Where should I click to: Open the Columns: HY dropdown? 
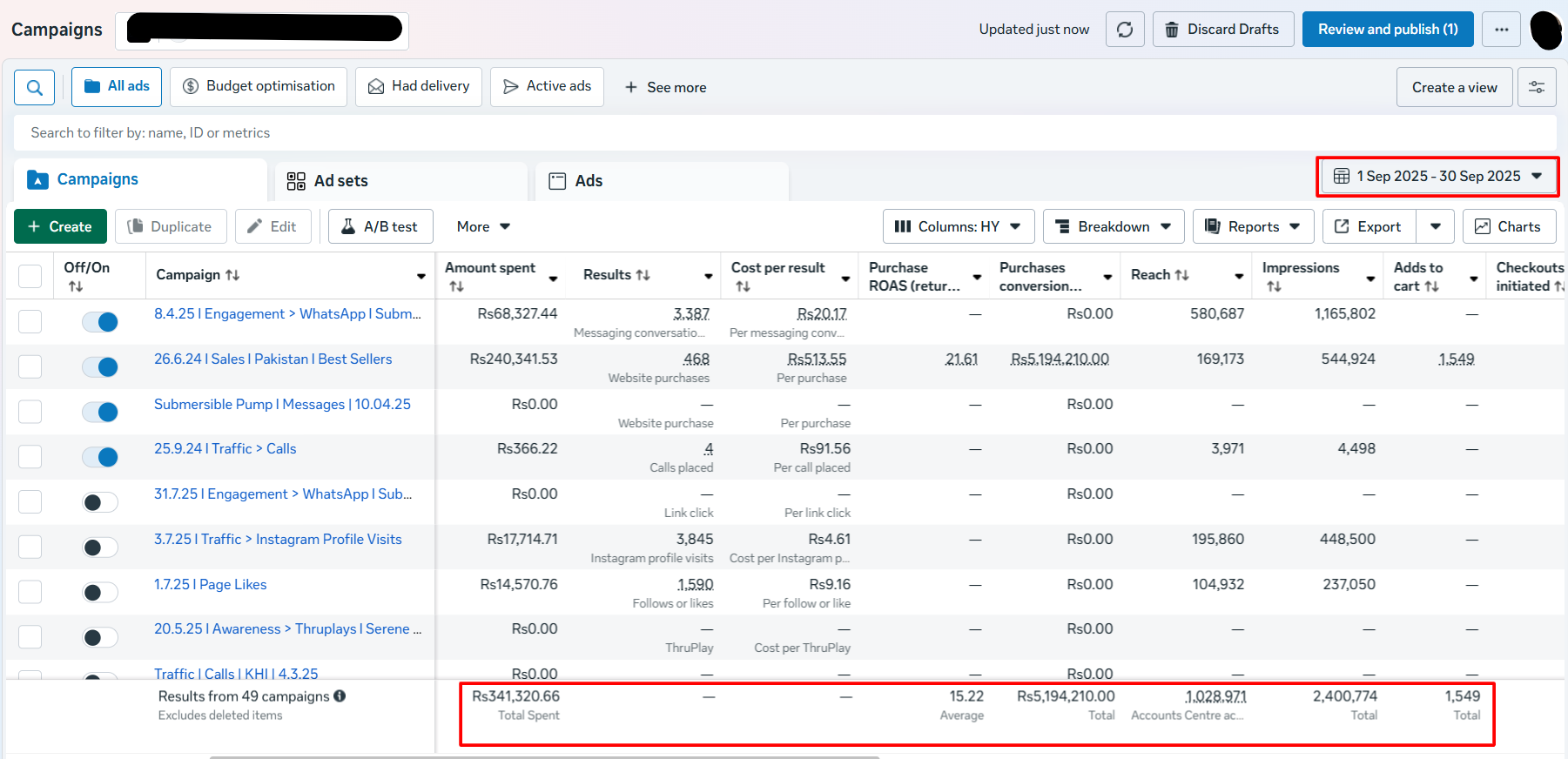959,227
